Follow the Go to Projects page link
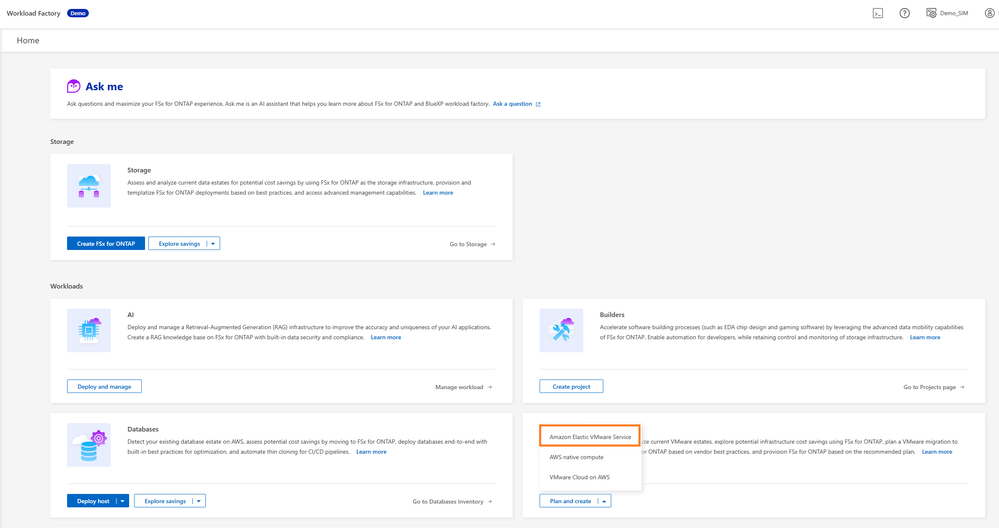The image size is (999, 528). 933,387
